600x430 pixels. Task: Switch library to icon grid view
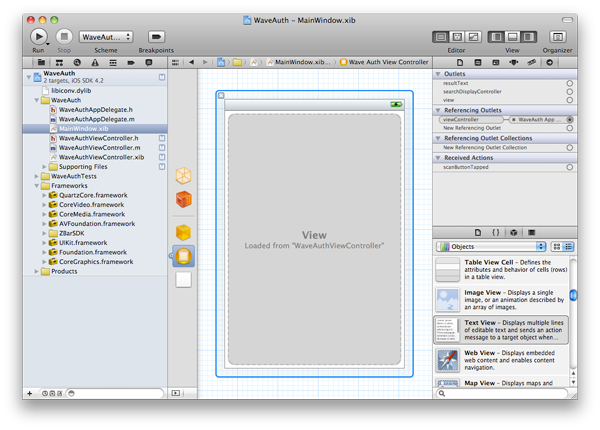point(557,247)
